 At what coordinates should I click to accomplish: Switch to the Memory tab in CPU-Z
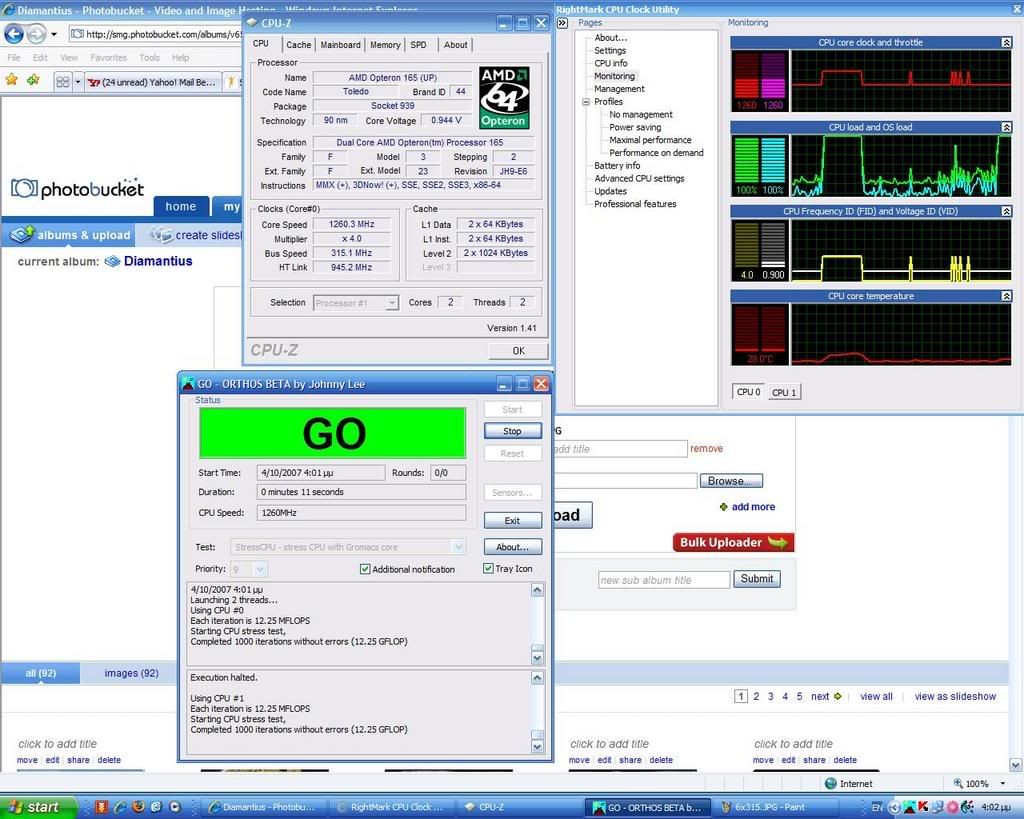(385, 45)
